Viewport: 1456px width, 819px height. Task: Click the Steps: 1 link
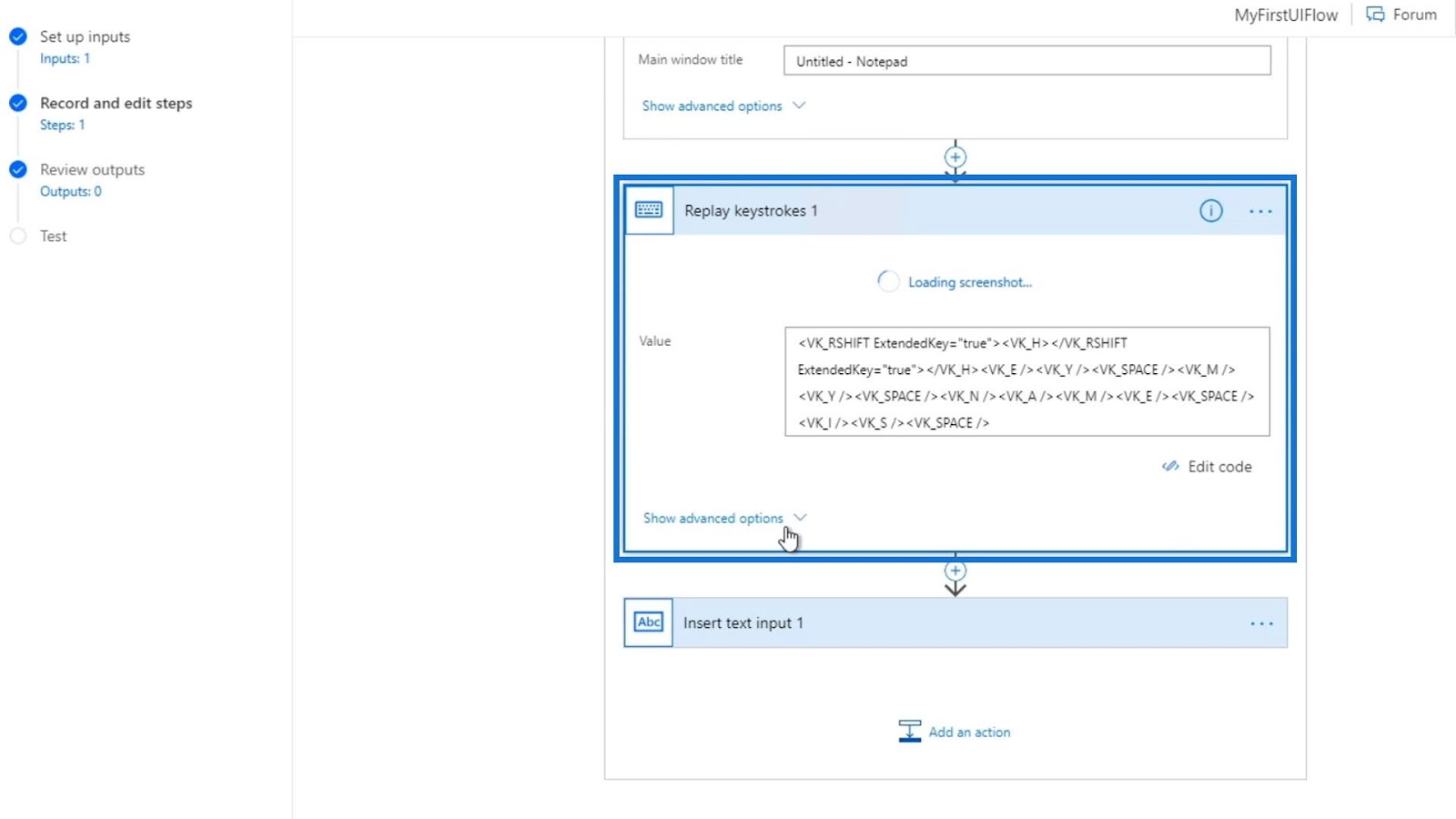click(x=62, y=125)
